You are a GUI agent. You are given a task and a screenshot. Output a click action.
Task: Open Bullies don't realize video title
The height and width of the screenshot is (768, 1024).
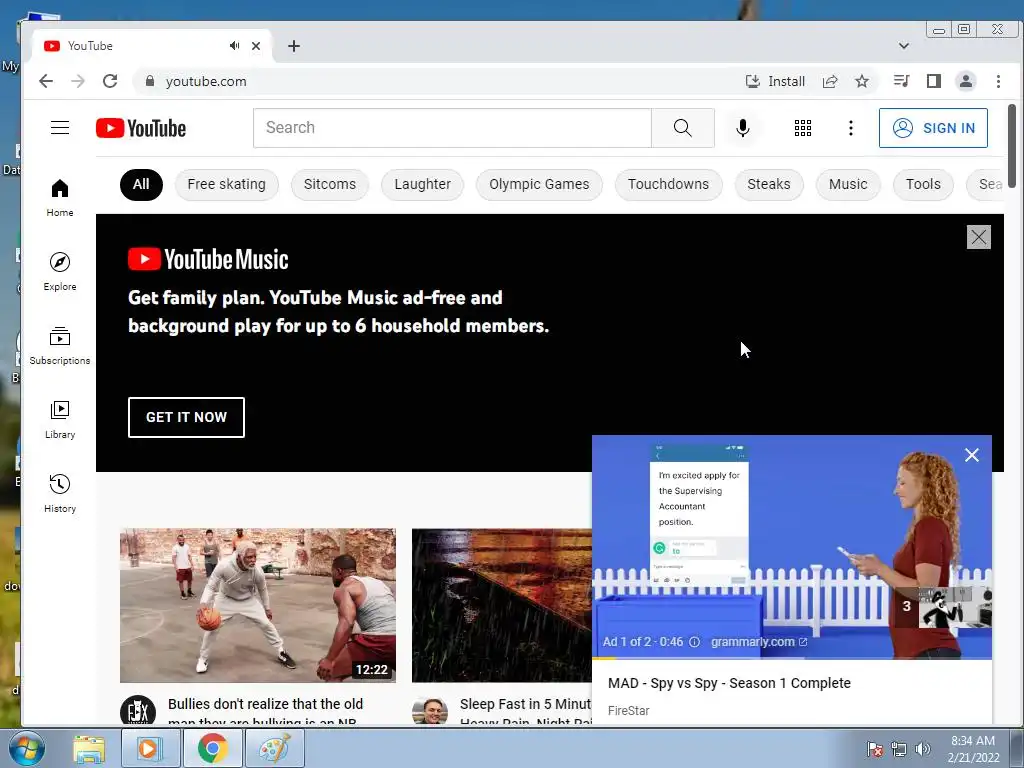tap(265, 711)
